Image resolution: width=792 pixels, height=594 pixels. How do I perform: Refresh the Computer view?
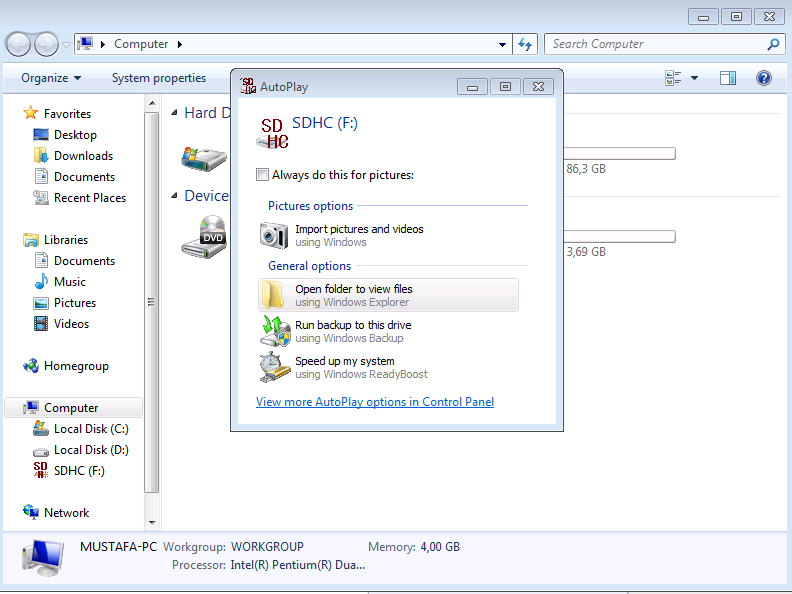(x=525, y=44)
